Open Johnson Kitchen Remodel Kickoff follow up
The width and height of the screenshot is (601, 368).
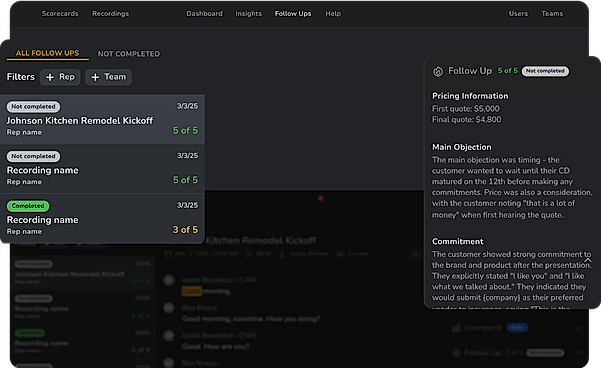[x=102, y=119]
